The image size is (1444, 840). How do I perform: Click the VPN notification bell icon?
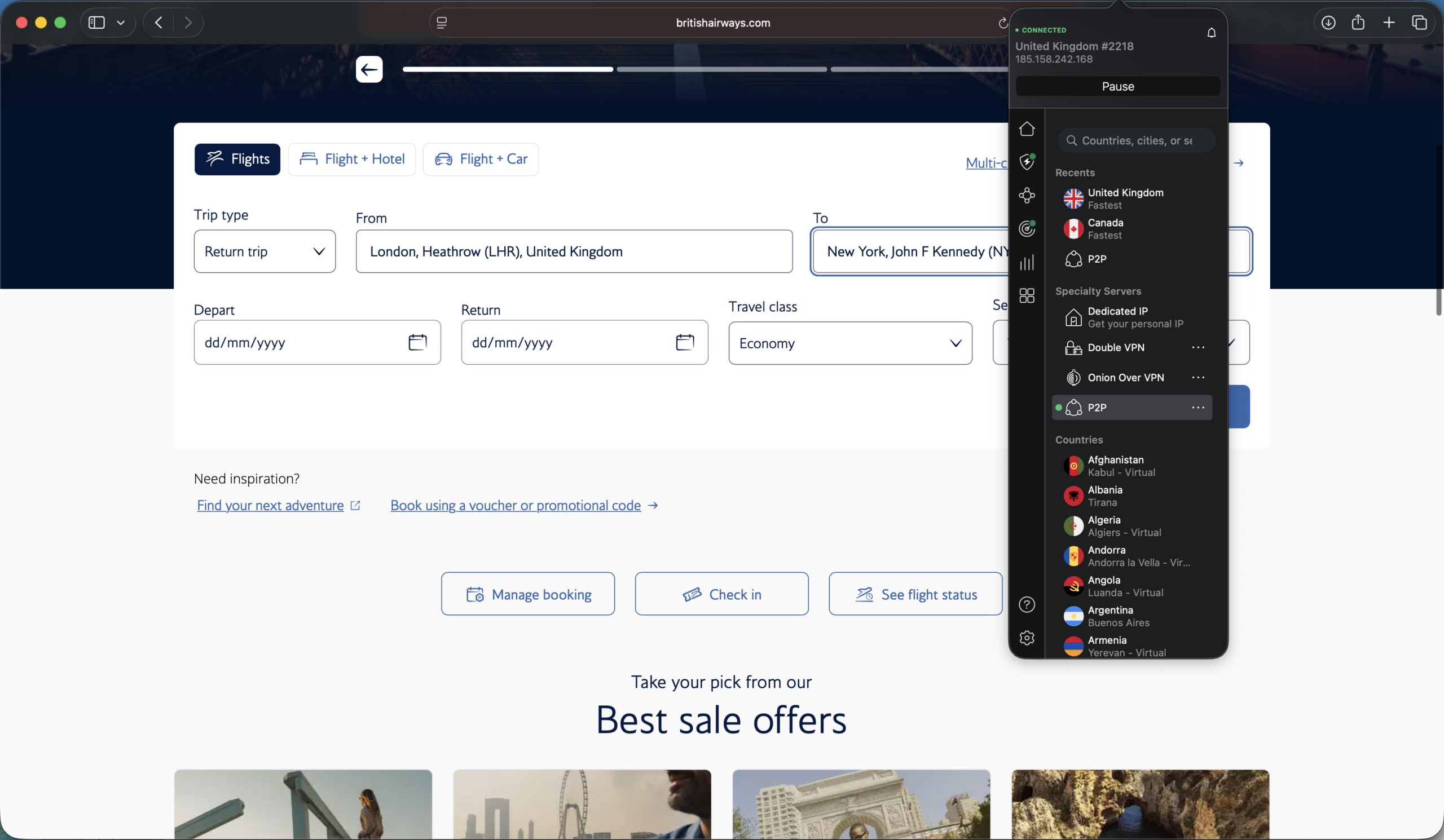pos(1212,33)
